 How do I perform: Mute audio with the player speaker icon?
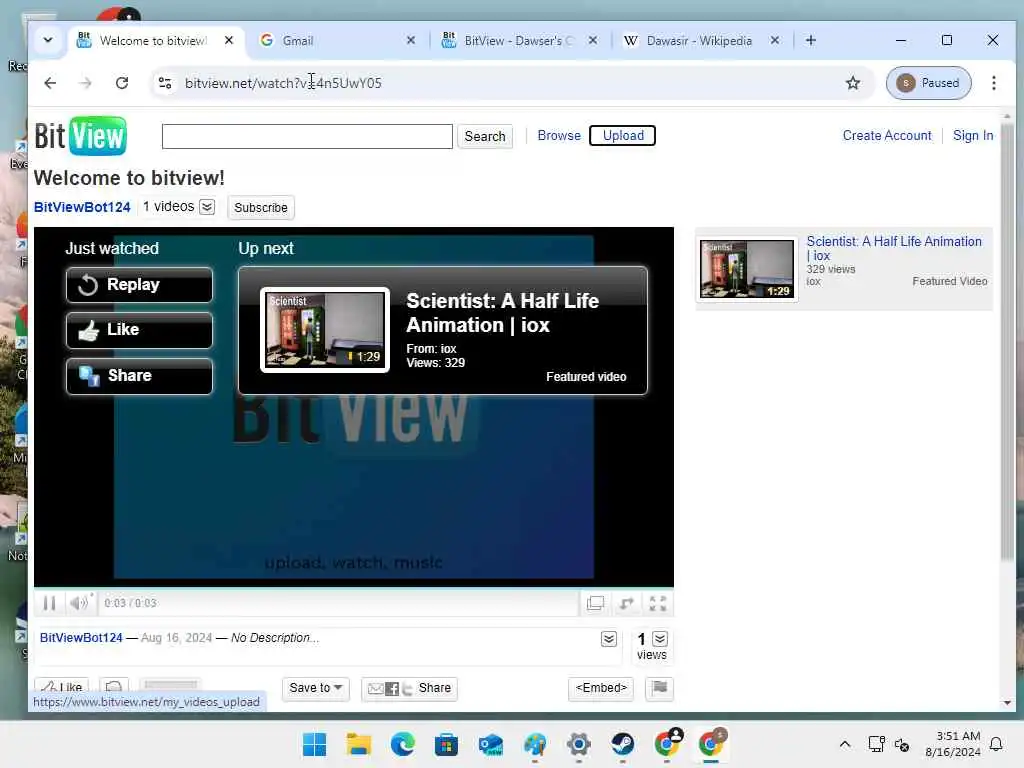tap(79, 603)
